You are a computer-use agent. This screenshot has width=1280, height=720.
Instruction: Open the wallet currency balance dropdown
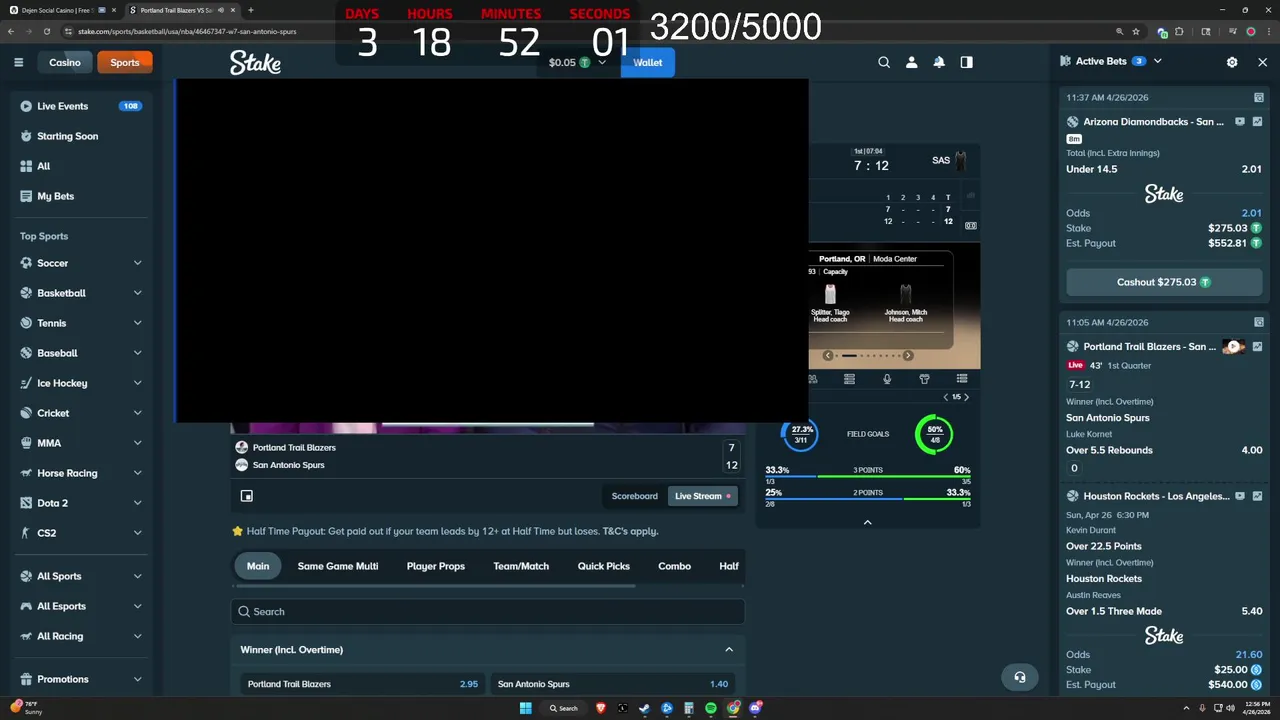pyautogui.click(x=578, y=62)
